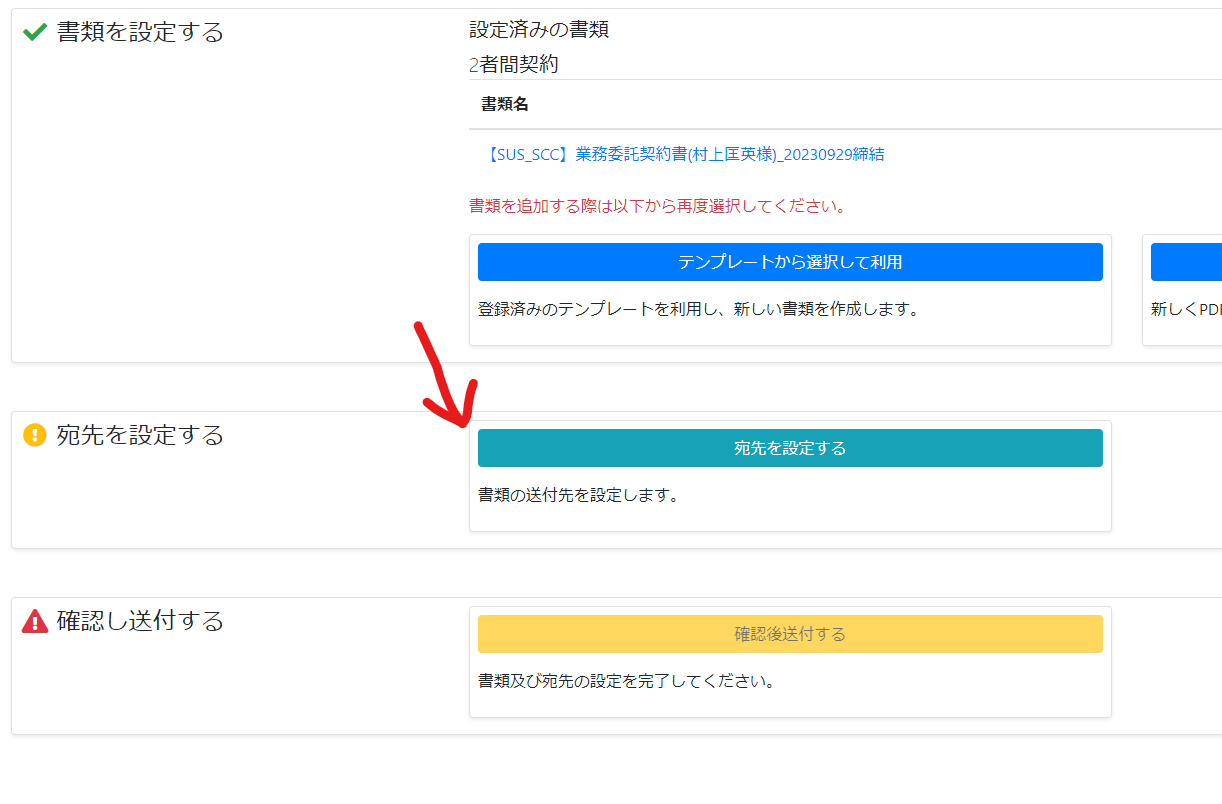
Task: Click the green checkmark icon beside 書類を設定する
Action: tap(35, 32)
